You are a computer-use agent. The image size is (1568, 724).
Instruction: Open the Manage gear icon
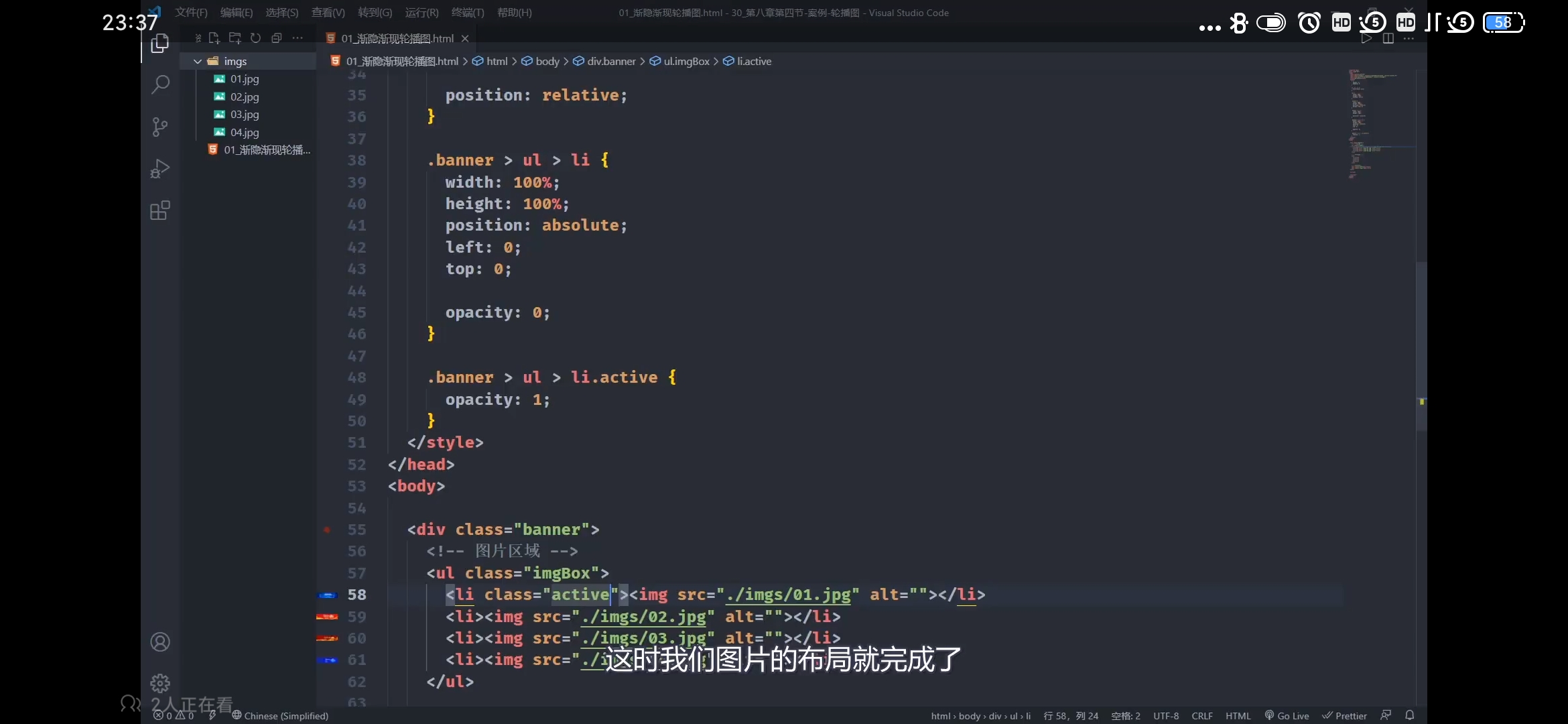[160, 683]
